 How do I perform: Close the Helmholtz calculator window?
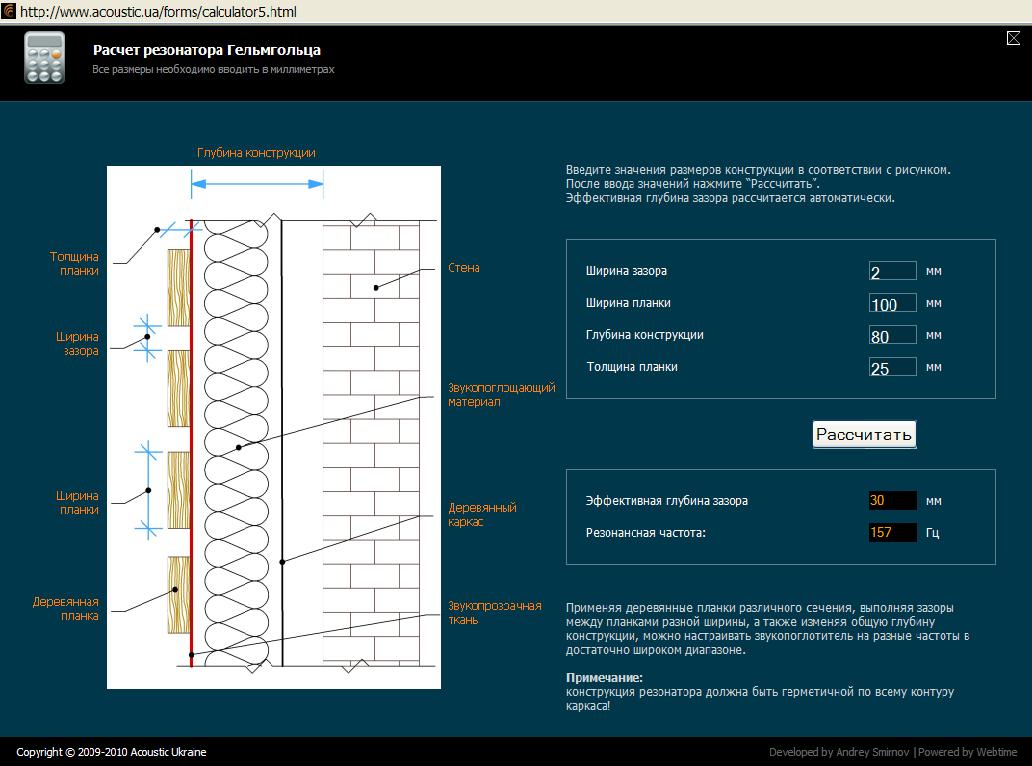pos(1012,38)
